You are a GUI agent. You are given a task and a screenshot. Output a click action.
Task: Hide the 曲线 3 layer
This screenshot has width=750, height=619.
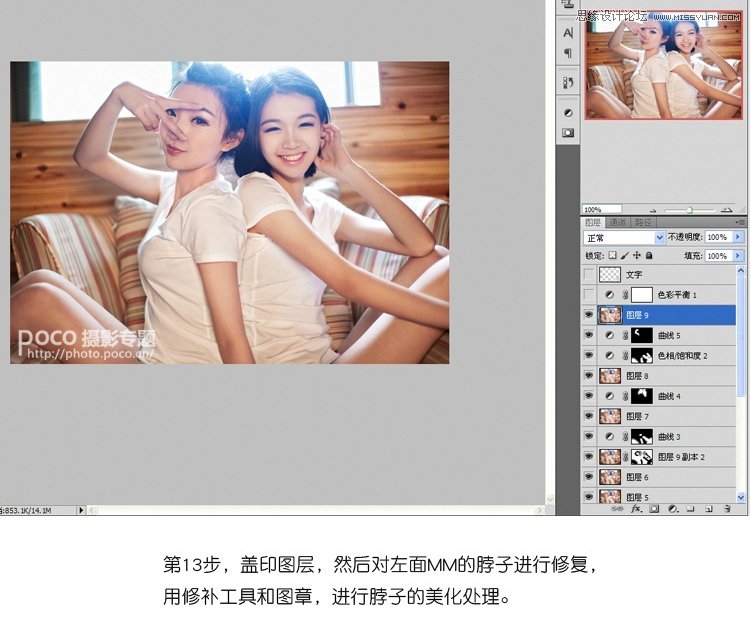pos(589,437)
